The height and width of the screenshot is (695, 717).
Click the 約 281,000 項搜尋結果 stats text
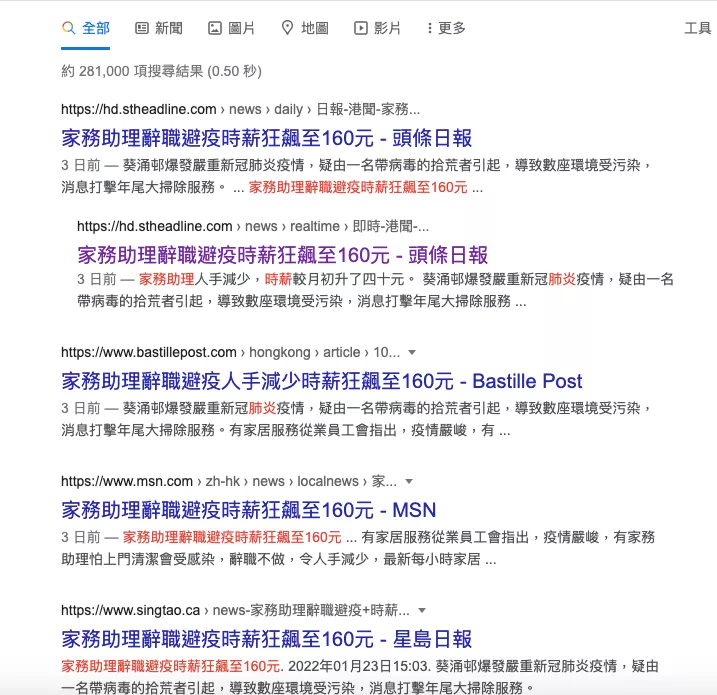(161, 71)
